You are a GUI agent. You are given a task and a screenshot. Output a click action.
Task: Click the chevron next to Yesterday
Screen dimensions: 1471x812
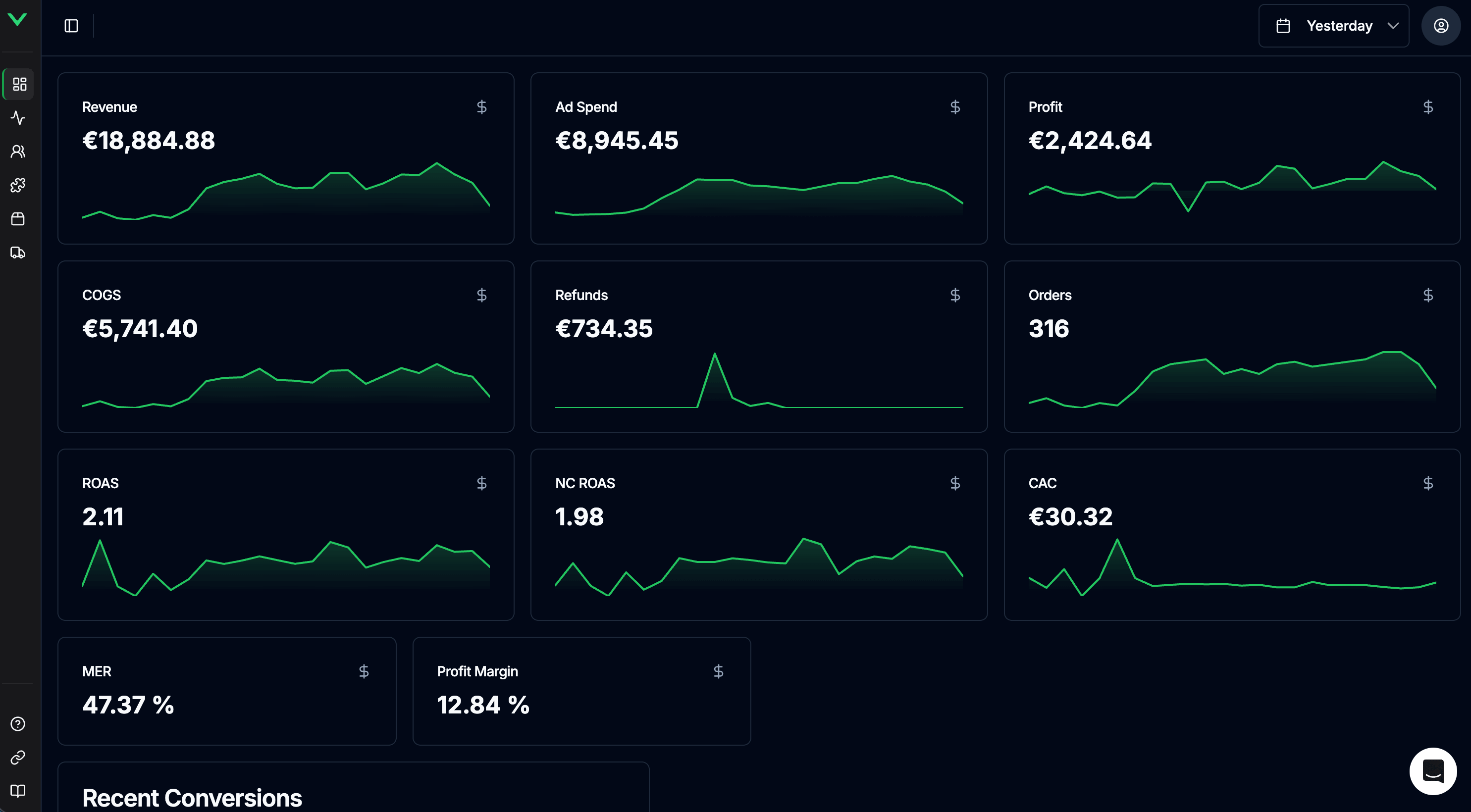(x=1393, y=26)
